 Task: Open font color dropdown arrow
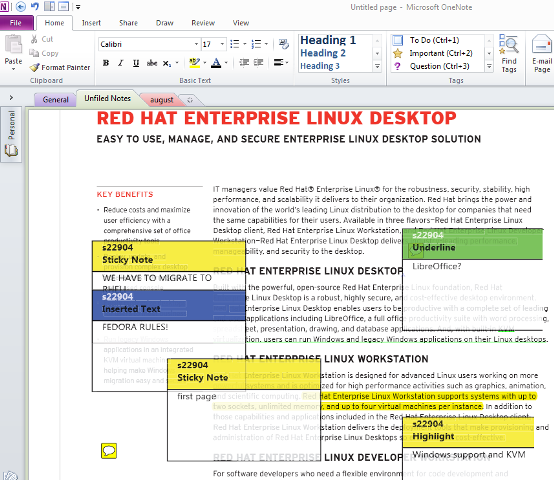tap(226, 63)
